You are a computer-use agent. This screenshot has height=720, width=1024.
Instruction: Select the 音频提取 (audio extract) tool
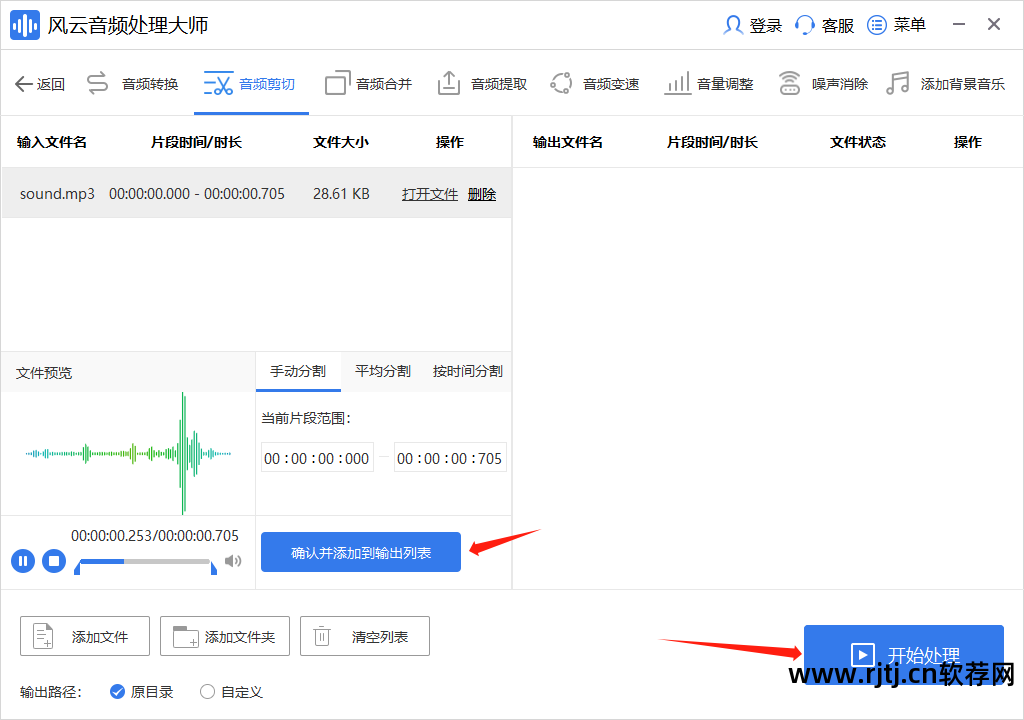click(x=482, y=83)
